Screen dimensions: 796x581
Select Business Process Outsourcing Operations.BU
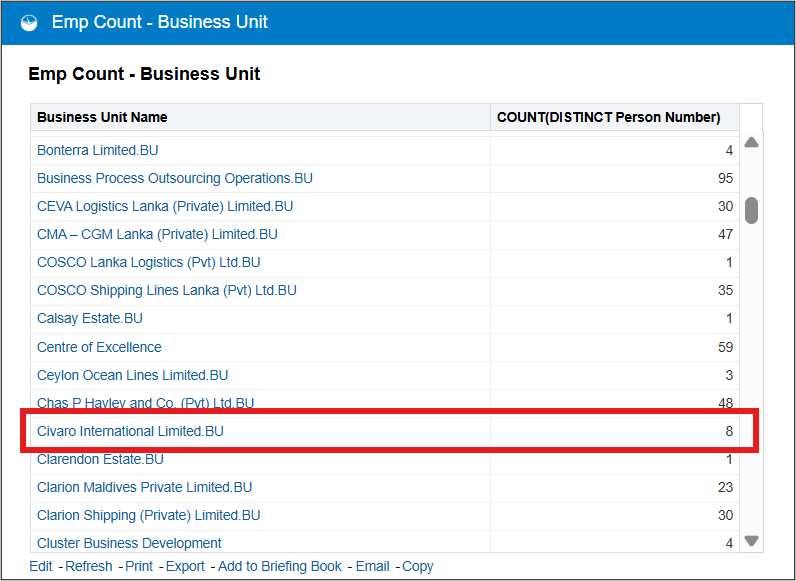coord(175,178)
